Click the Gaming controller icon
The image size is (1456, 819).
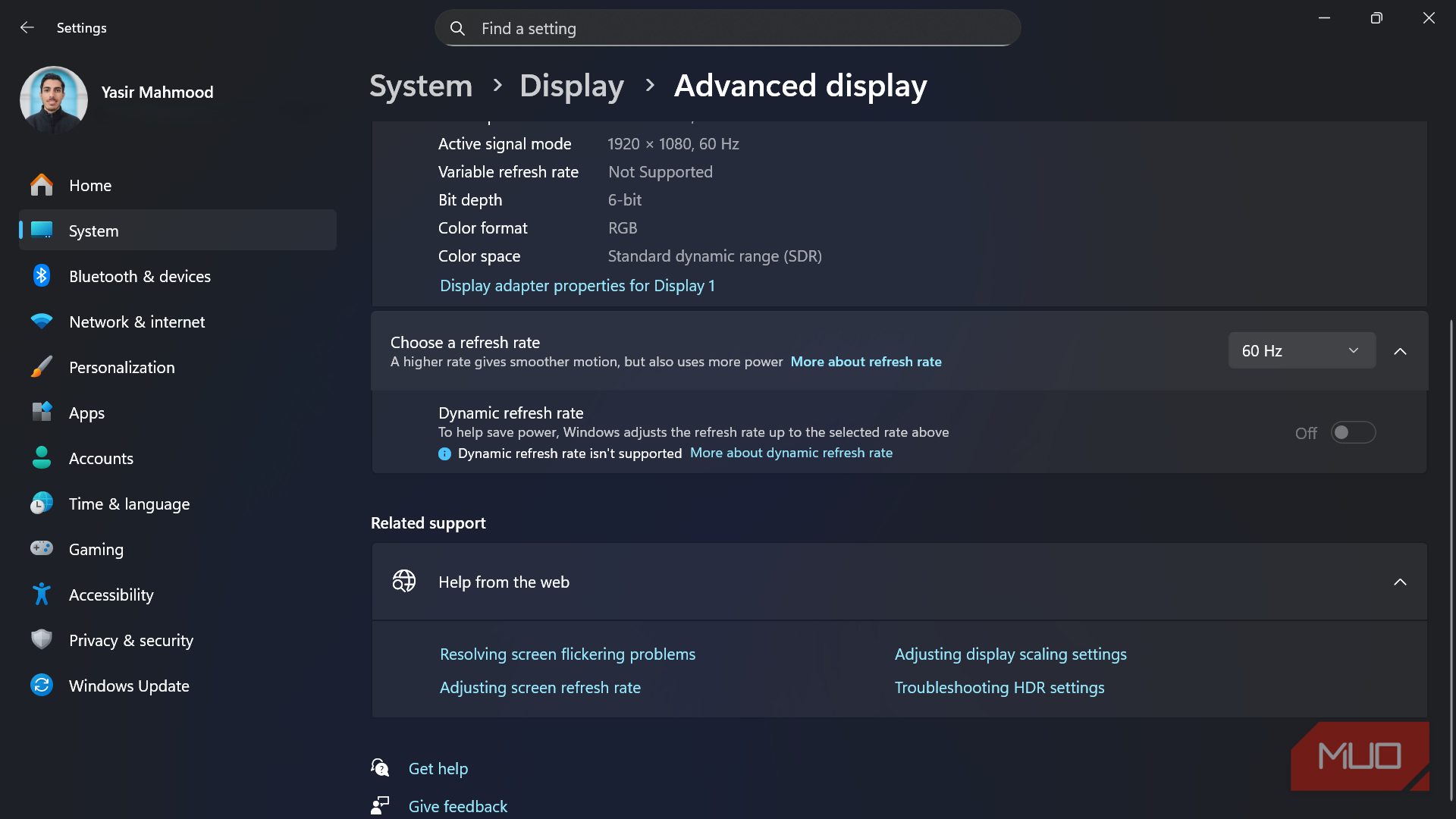click(x=42, y=548)
